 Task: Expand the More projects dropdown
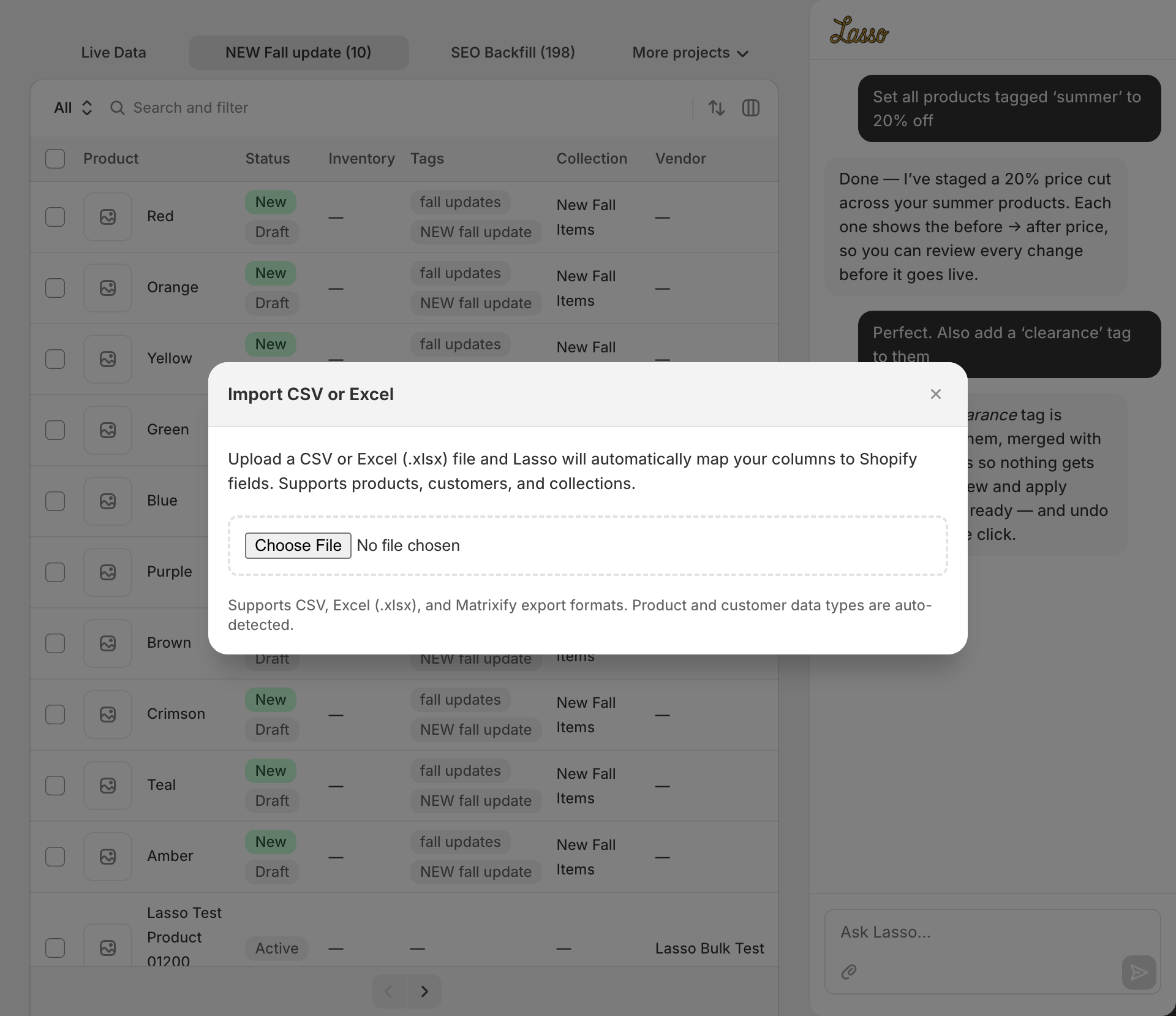[x=690, y=53]
